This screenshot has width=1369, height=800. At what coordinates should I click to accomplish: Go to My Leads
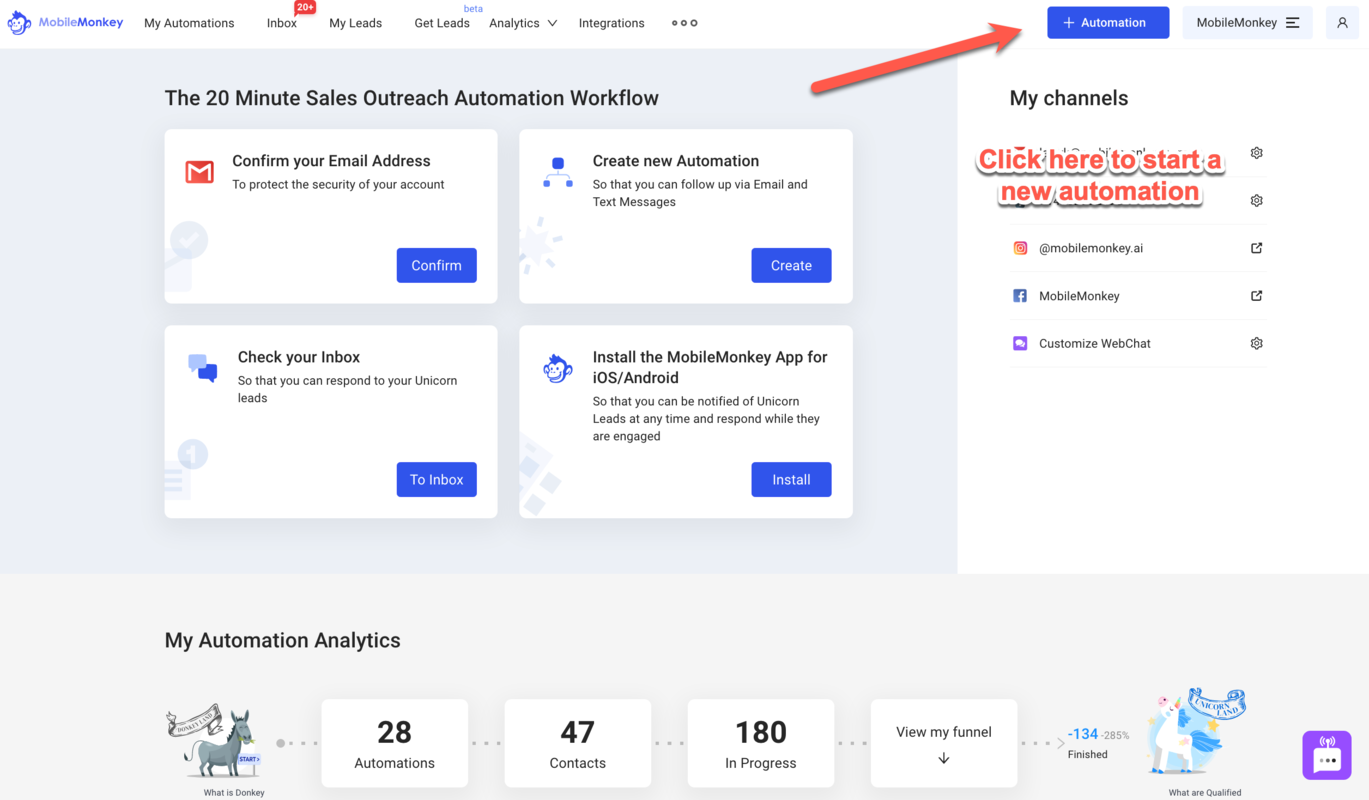click(355, 23)
